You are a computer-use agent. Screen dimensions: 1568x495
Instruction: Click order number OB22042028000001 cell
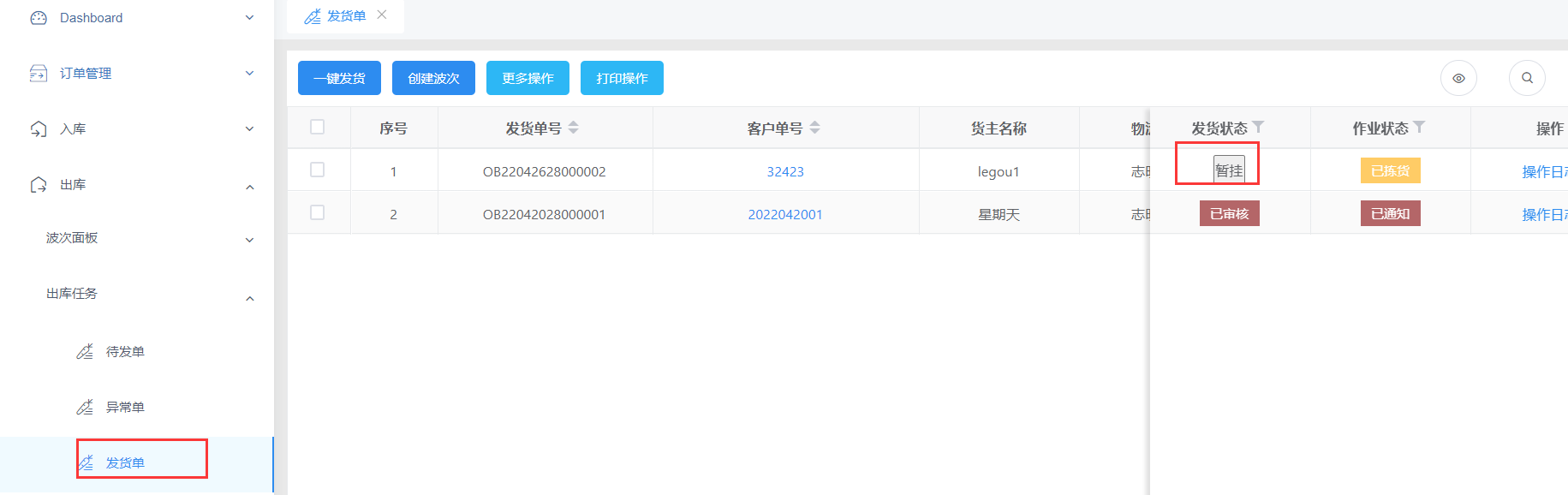[545, 214]
